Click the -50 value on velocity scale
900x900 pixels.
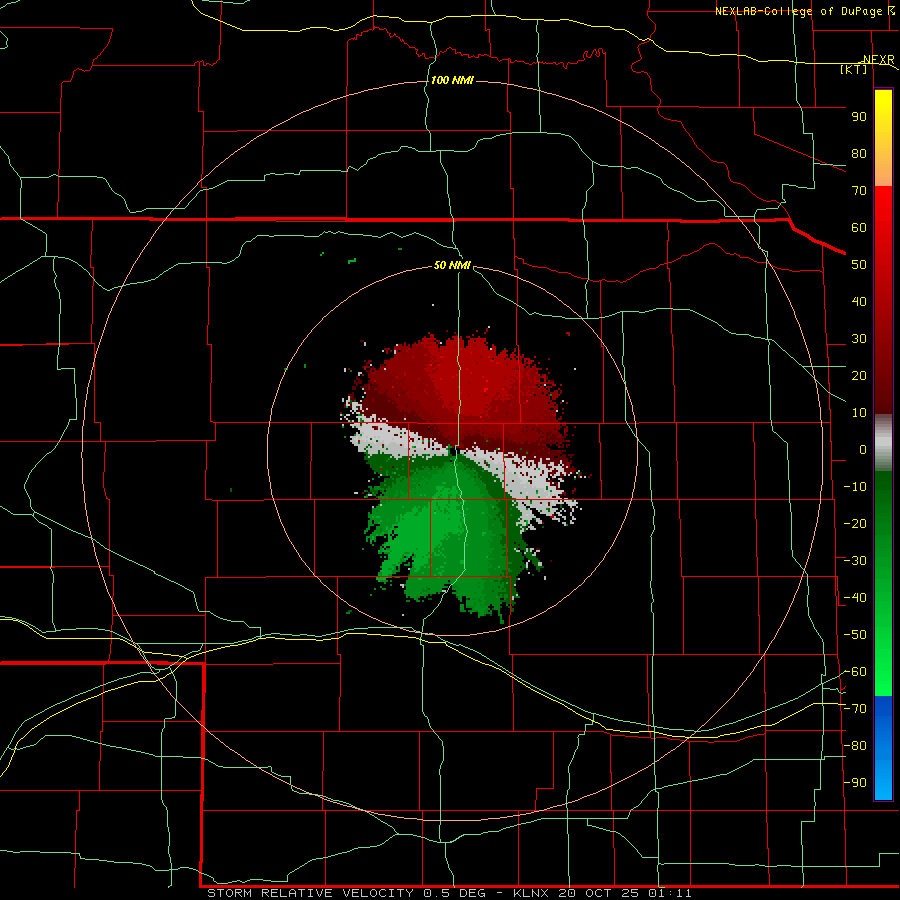(855, 635)
